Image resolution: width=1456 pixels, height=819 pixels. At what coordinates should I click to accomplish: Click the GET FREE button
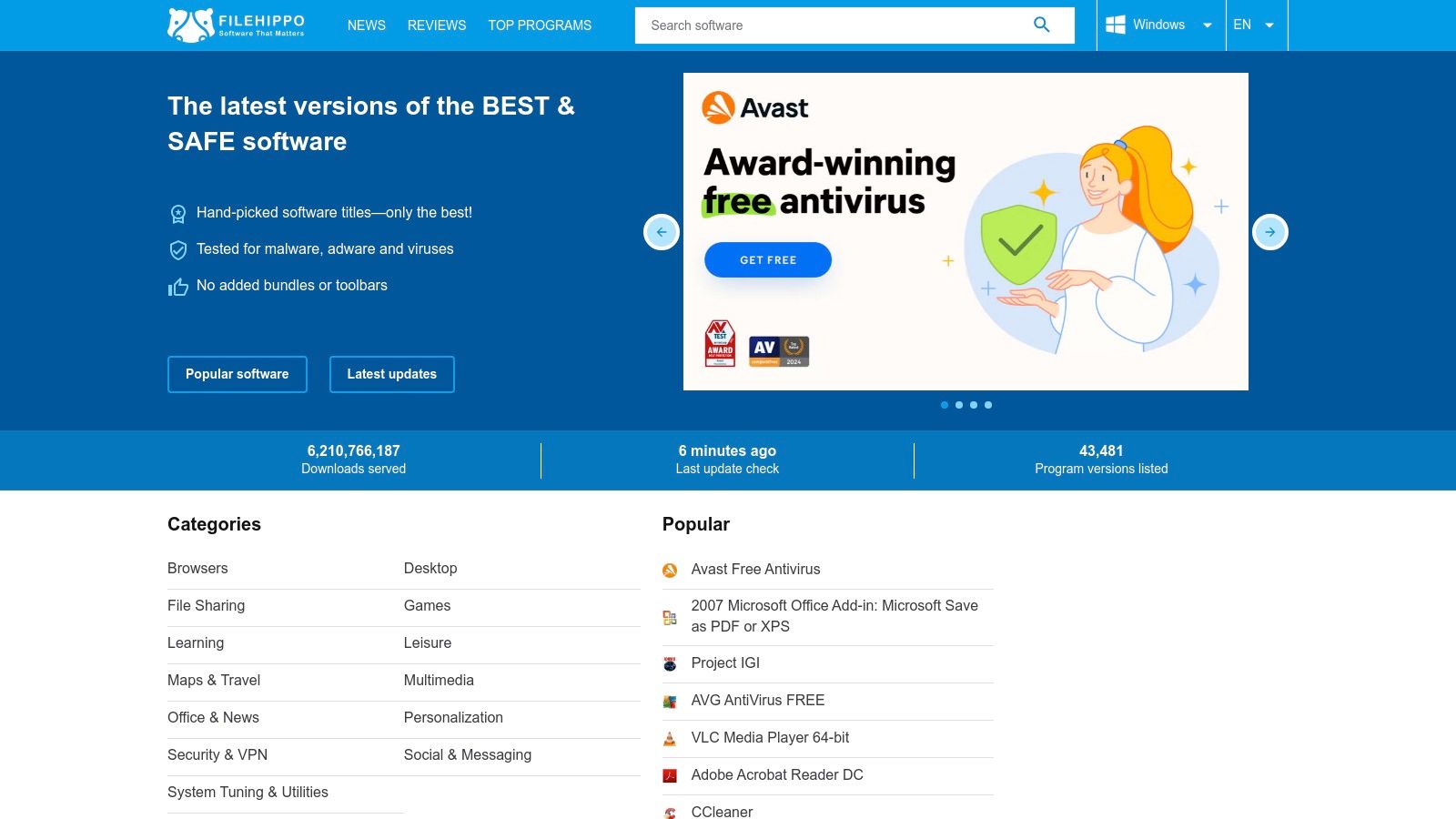pos(768,259)
